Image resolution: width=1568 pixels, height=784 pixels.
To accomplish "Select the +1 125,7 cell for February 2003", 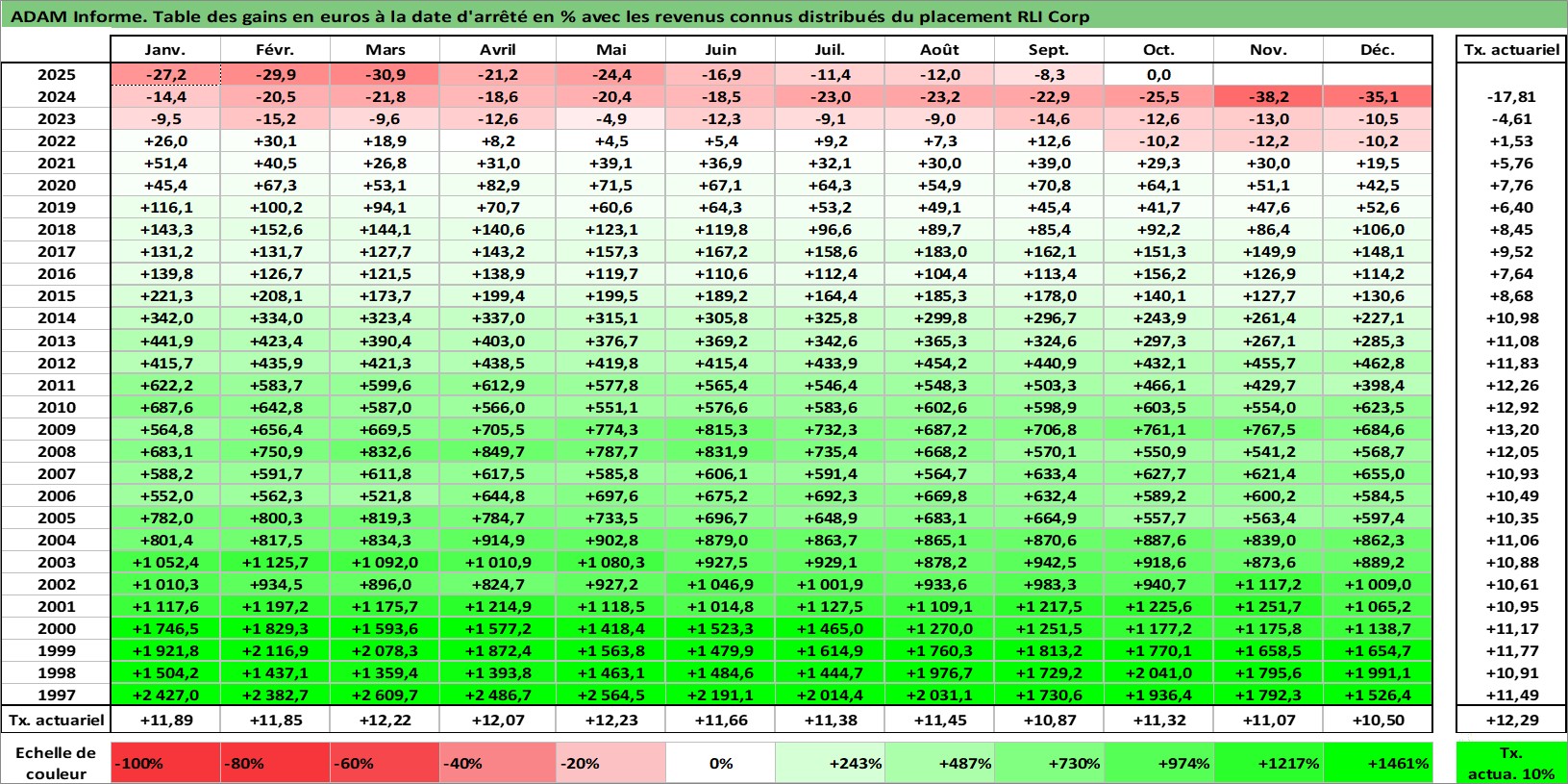I will pyautogui.click(x=275, y=562).
